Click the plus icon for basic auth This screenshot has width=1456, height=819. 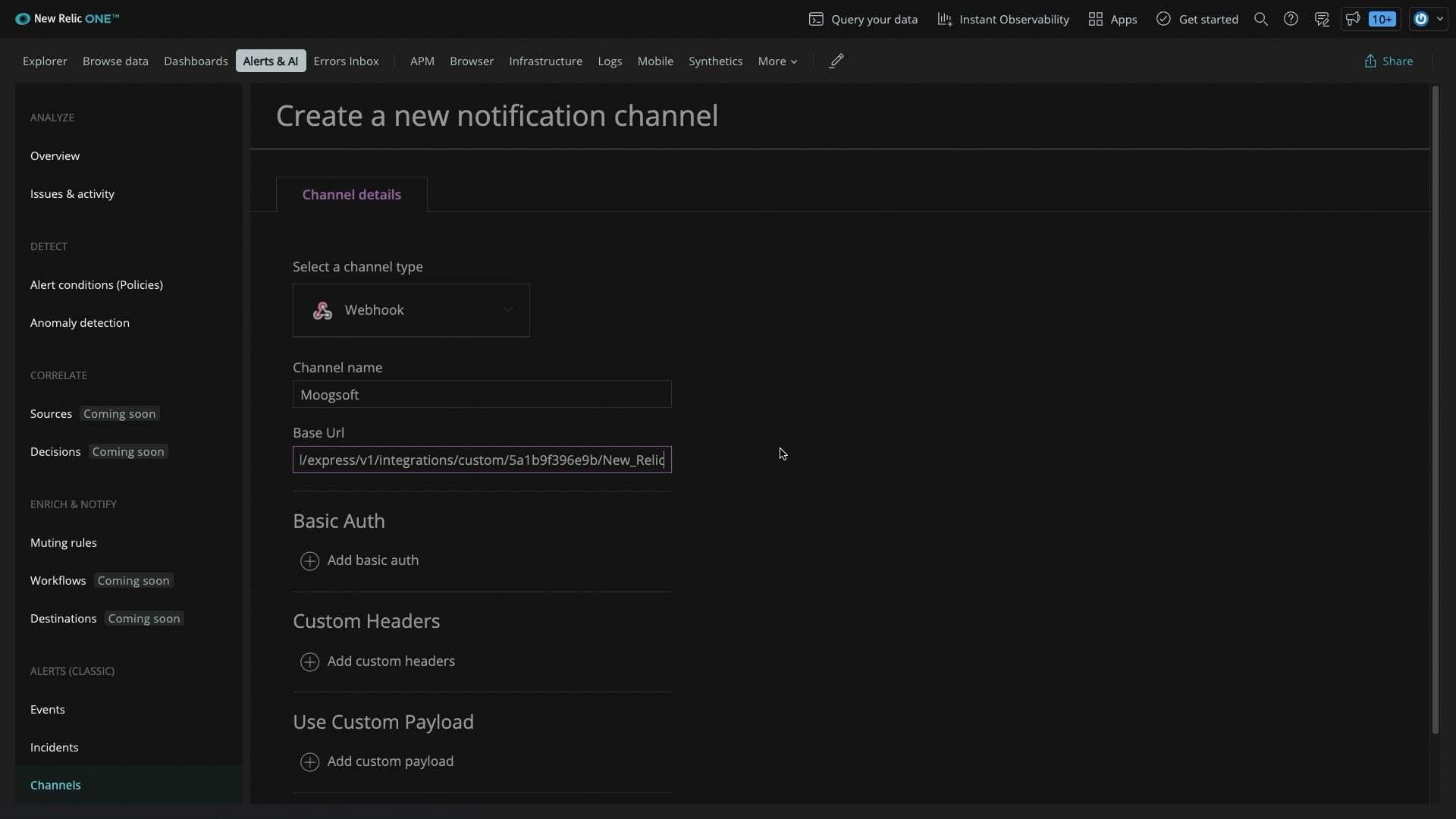pyautogui.click(x=309, y=560)
